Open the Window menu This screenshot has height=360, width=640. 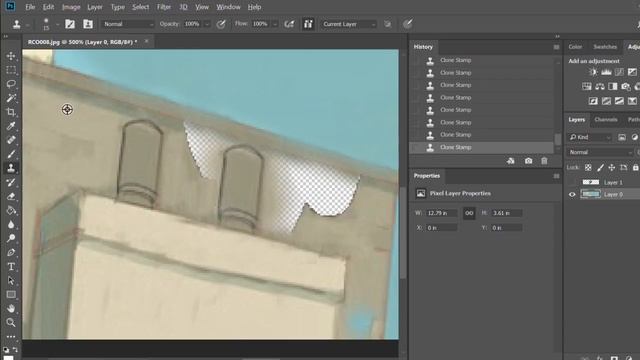228,7
